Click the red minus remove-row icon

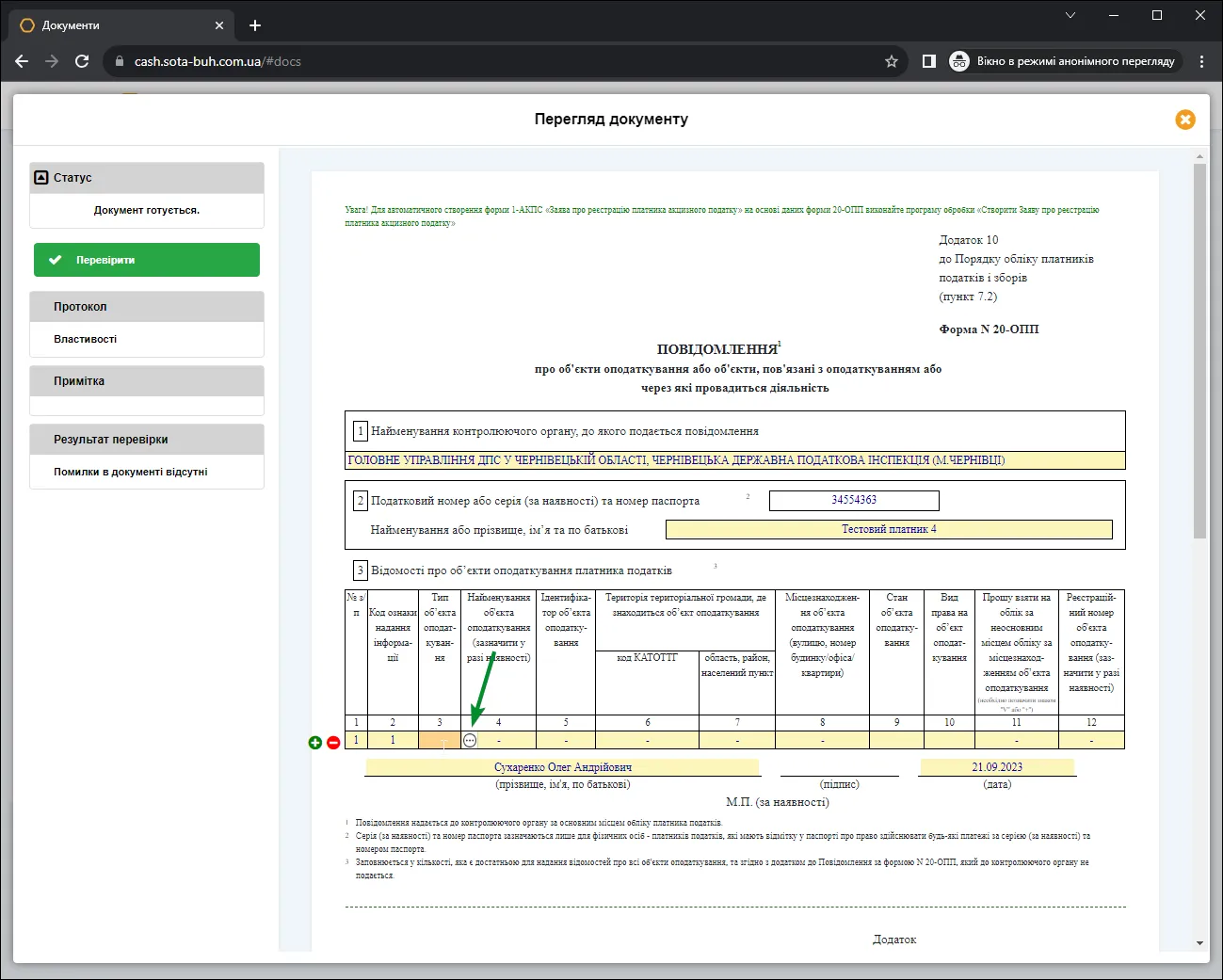click(333, 743)
